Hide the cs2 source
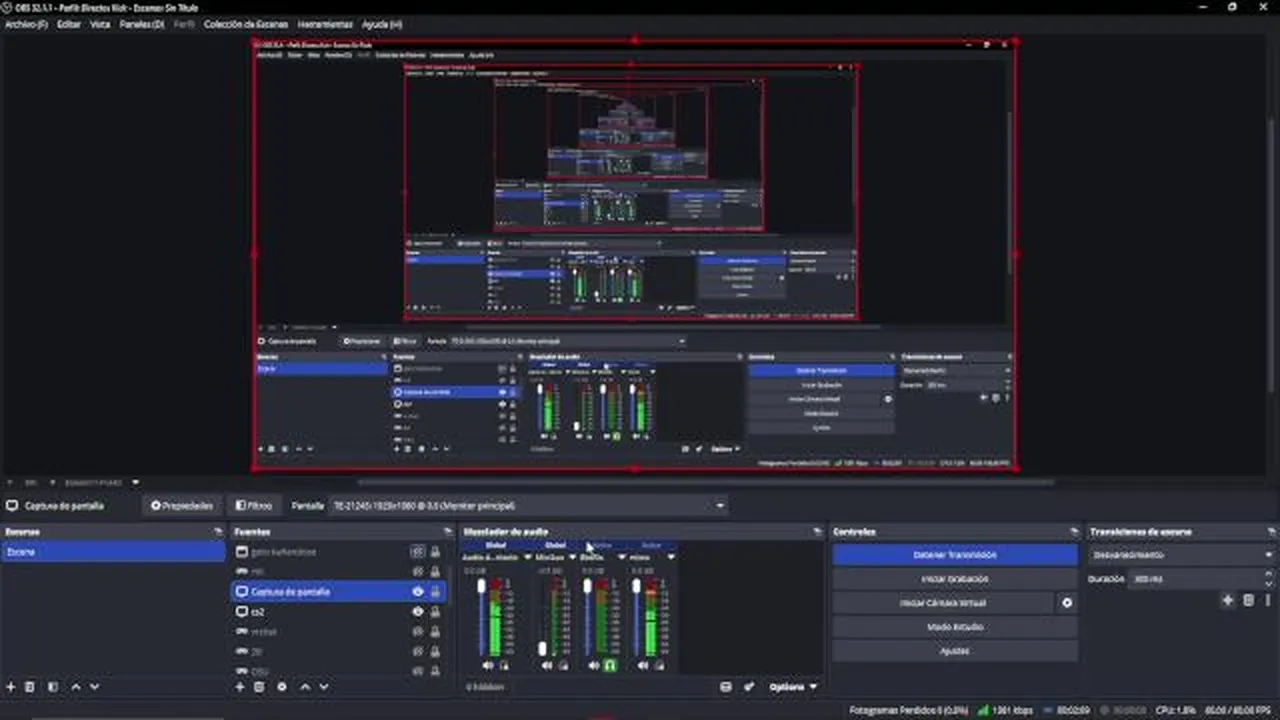The image size is (1280, 720). 418,612
